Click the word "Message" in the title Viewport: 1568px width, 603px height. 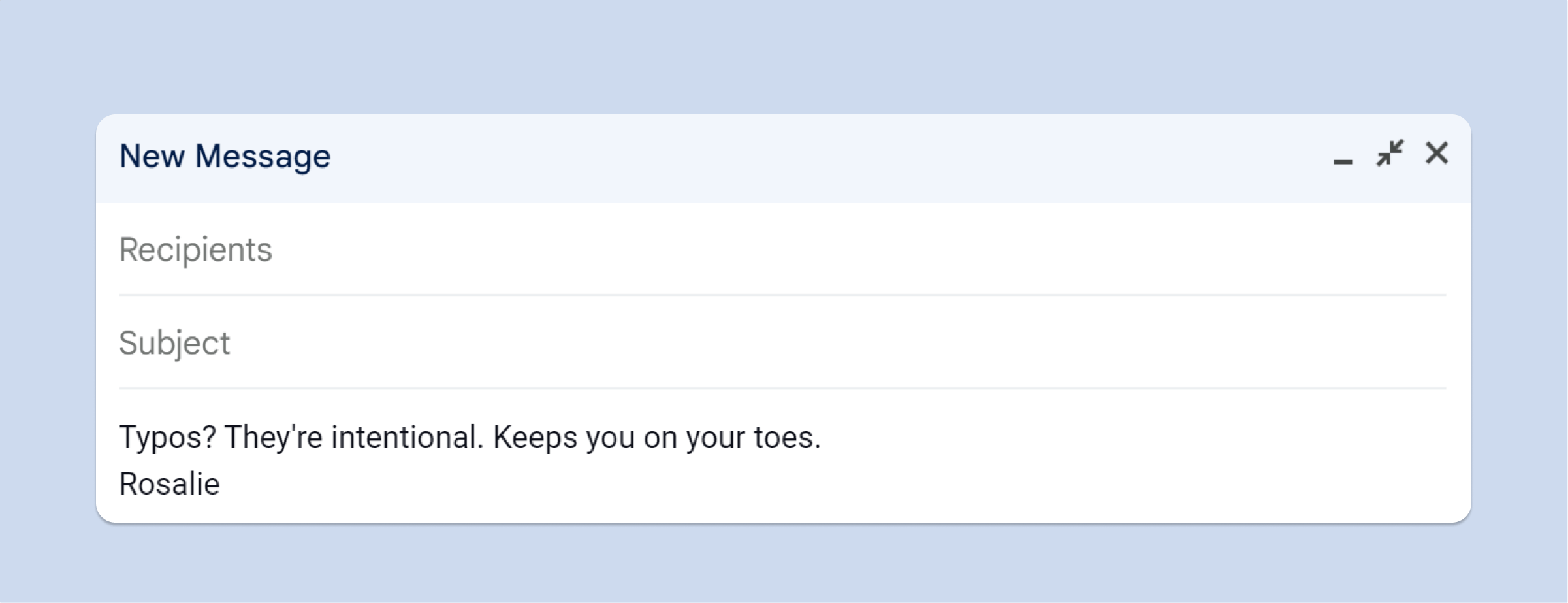tap(263, 157)
